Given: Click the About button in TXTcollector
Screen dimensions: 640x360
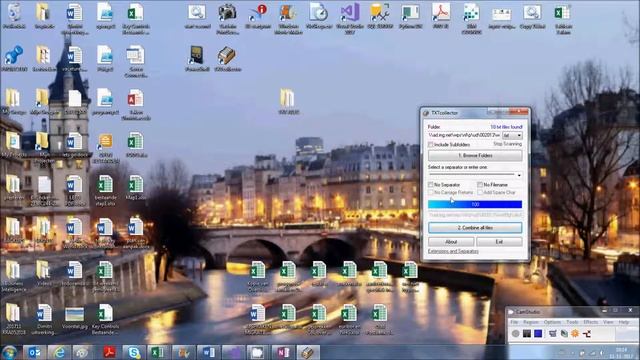Looking at the screenshot, I should click(x=451, y=242).
